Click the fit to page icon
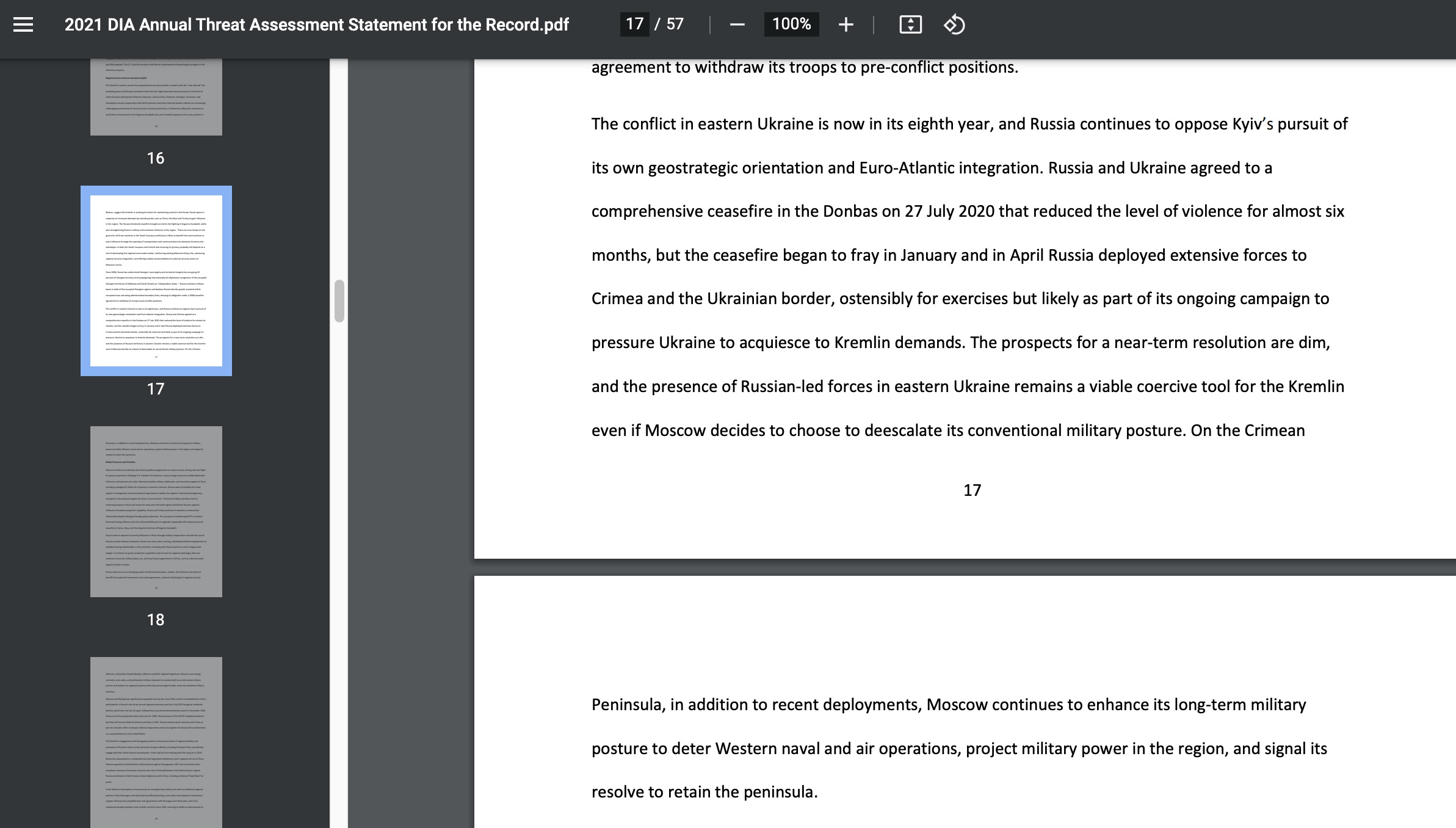 [x=910, y=24]
